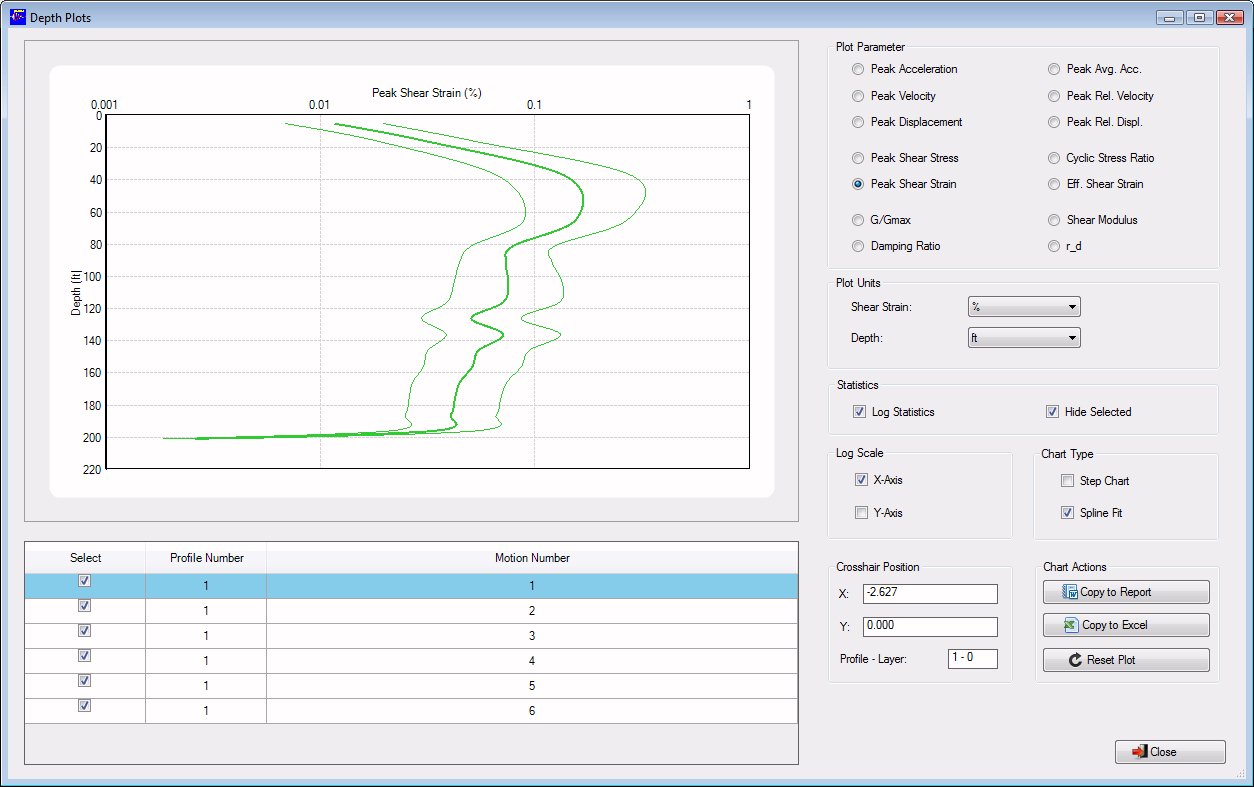Choose Peak Displacement as plot parameter
The width and height of the screenshot is (1254, 787).
click(857, 122)
